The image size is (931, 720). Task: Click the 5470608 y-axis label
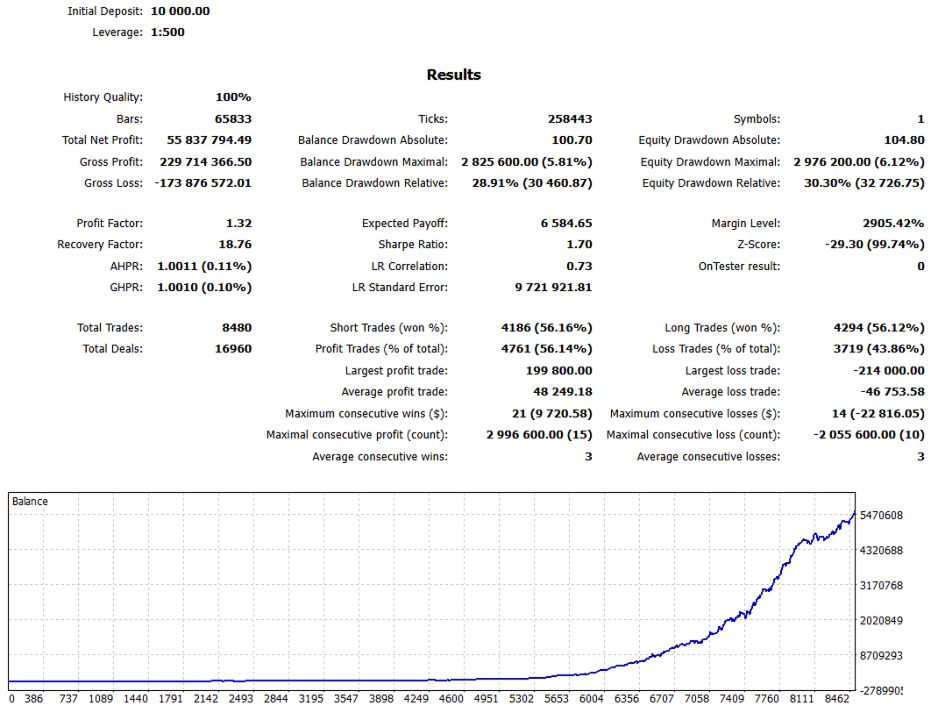click(881, 515)
